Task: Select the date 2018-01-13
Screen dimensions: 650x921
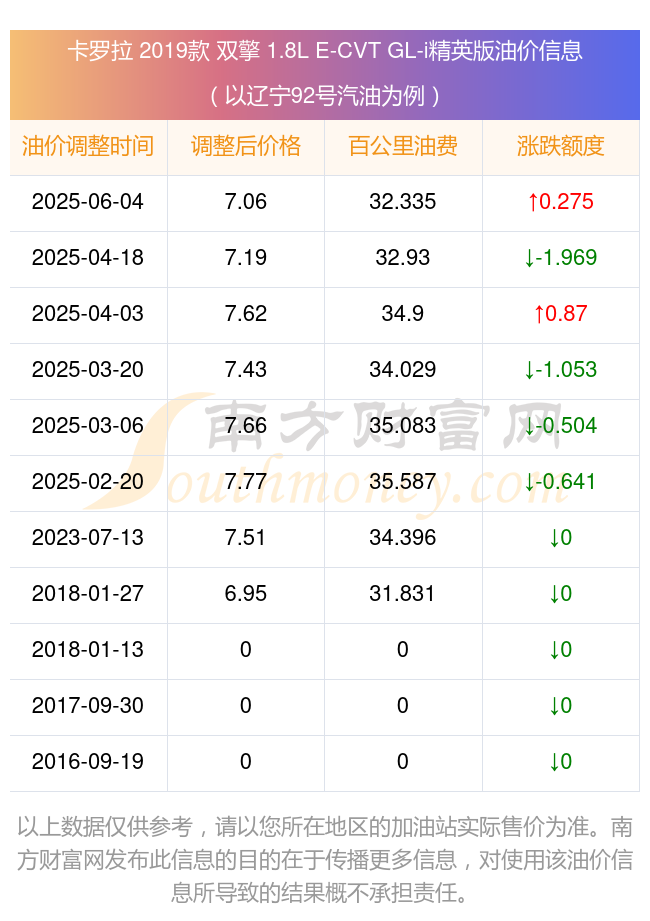Action: tap(88, 649)
